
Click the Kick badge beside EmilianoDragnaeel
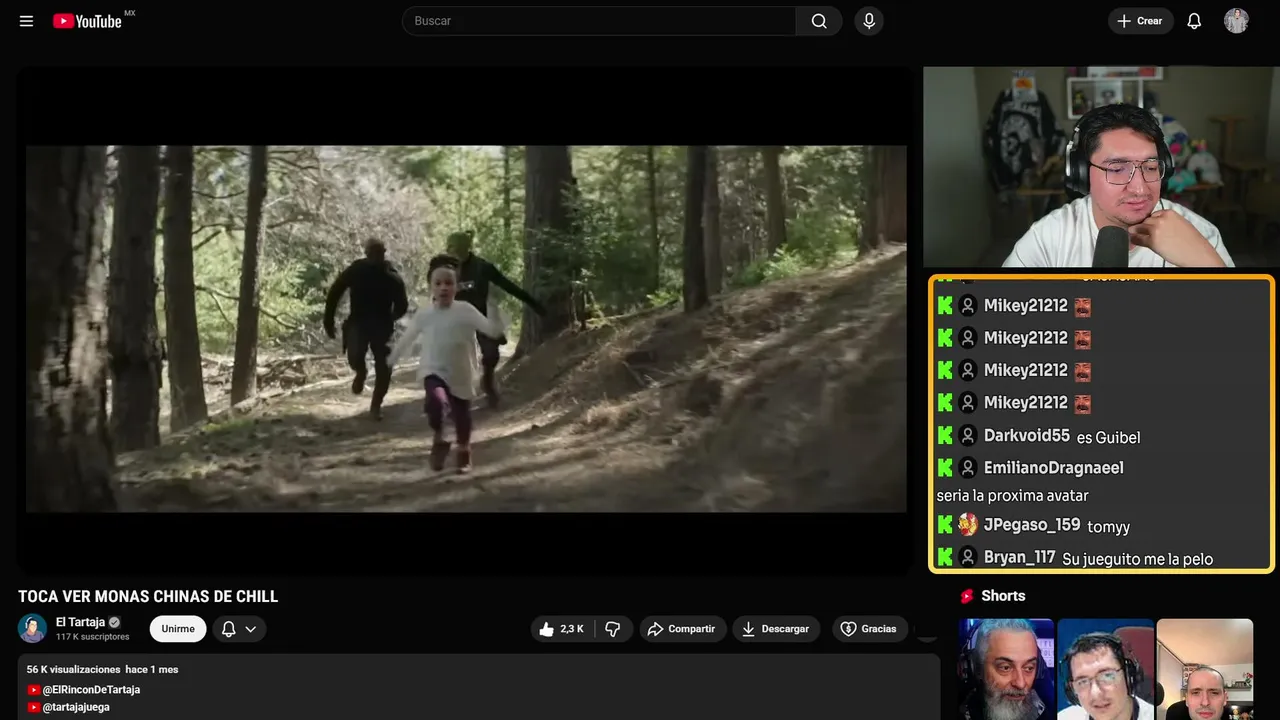[945, 468]
